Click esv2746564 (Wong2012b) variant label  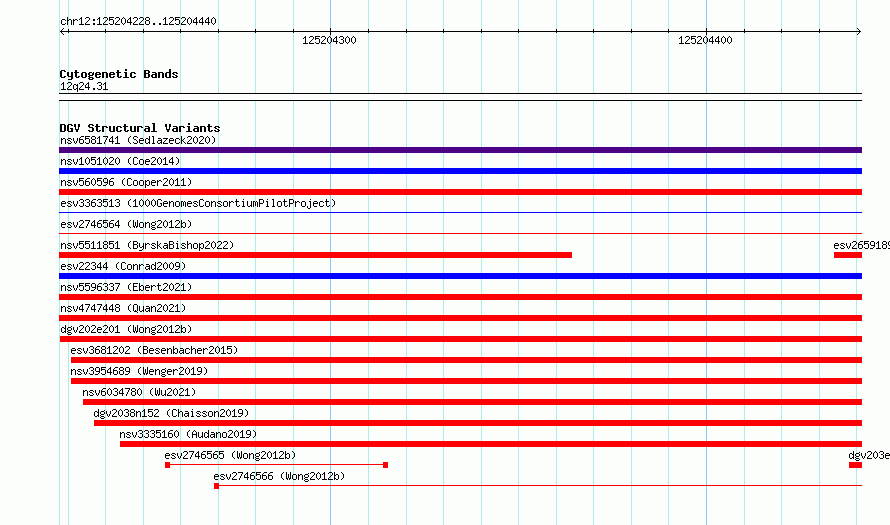[126, 224]
